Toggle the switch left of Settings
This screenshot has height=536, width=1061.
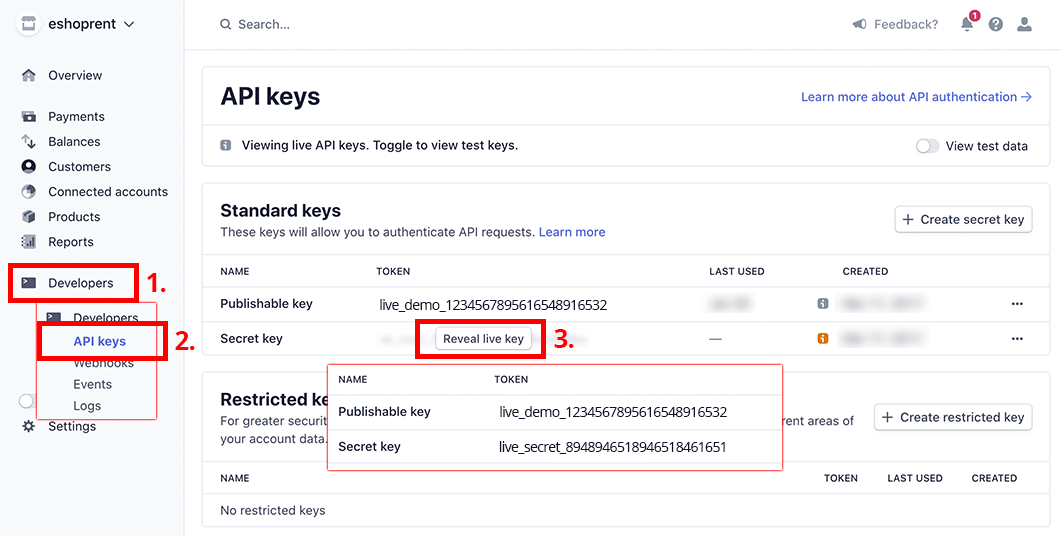point(26,401)
